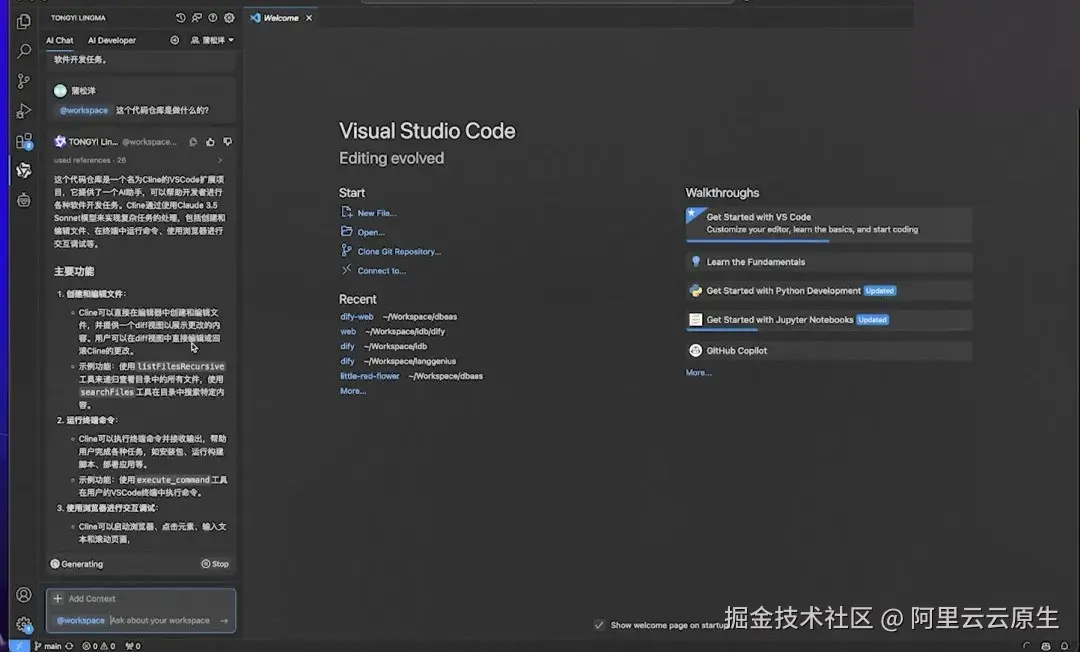Open the Extensions view
Image resolution: width=1080 pixels, height=652 pixels.
pos(23,141)
